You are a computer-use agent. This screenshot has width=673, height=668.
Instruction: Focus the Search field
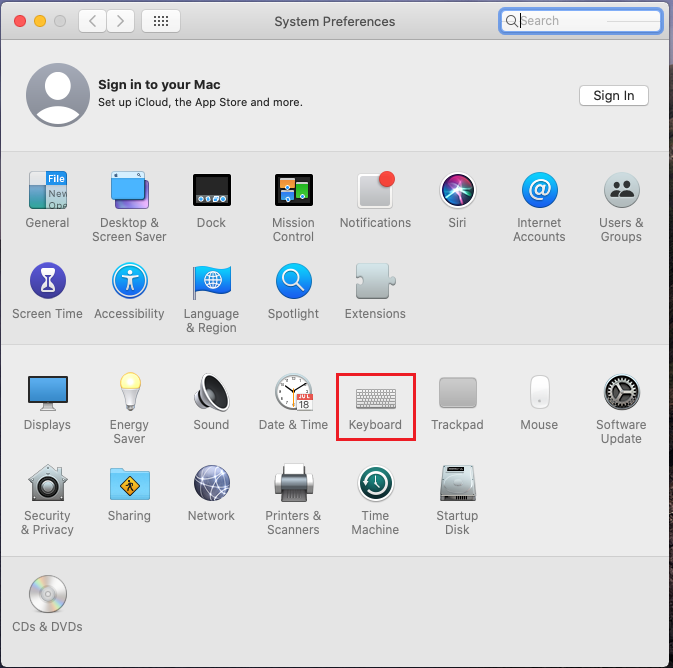581,21
